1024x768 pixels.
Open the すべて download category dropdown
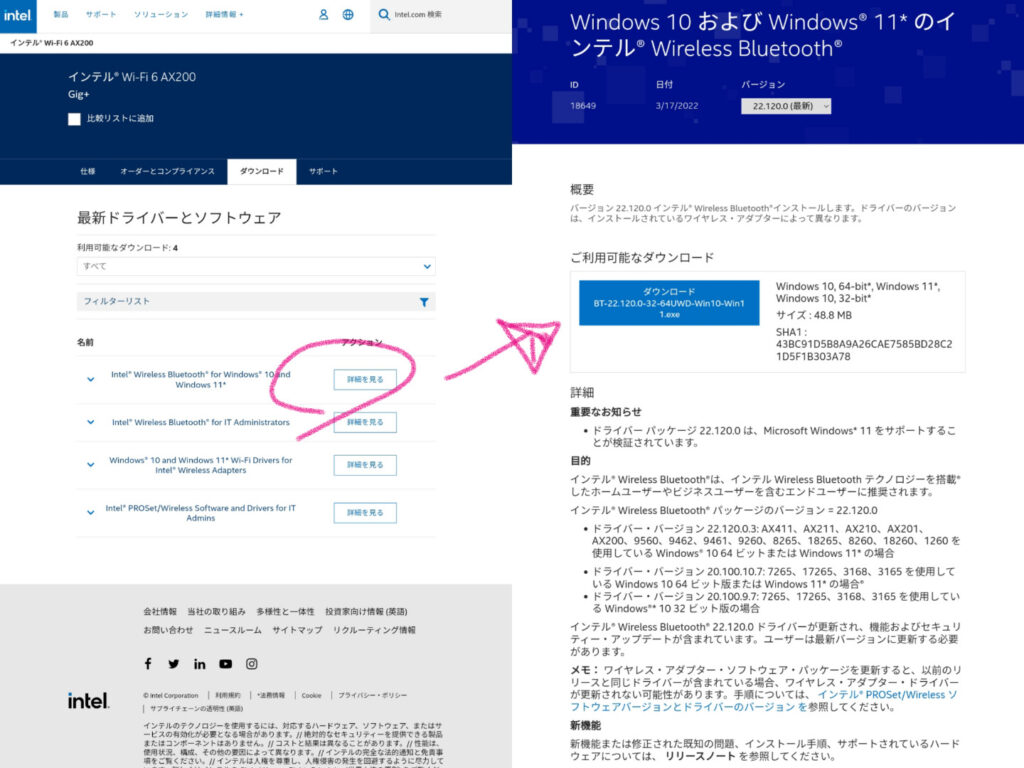[x=256, y=266]
